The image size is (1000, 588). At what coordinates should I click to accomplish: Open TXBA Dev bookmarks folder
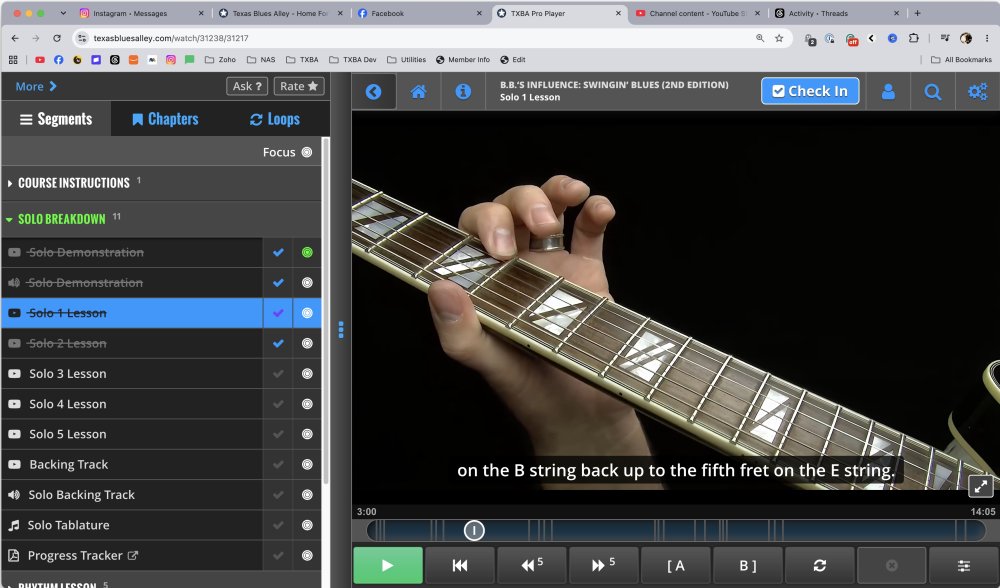353,60
